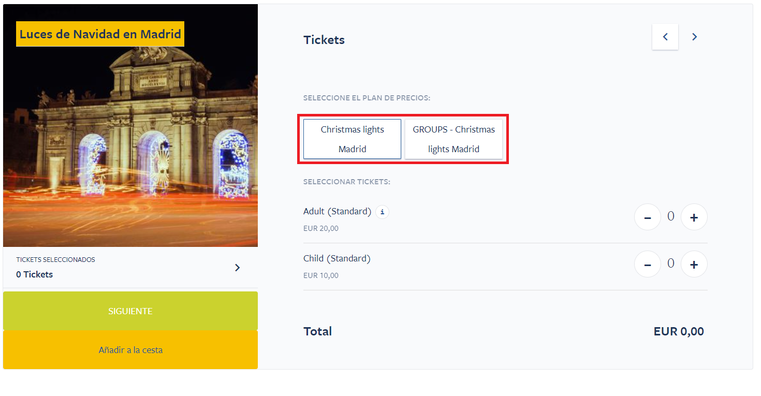Select the Child ticket quantity number
Image resolution: width=761 pixels, height=396 pixels.
[x=671, y=264]
